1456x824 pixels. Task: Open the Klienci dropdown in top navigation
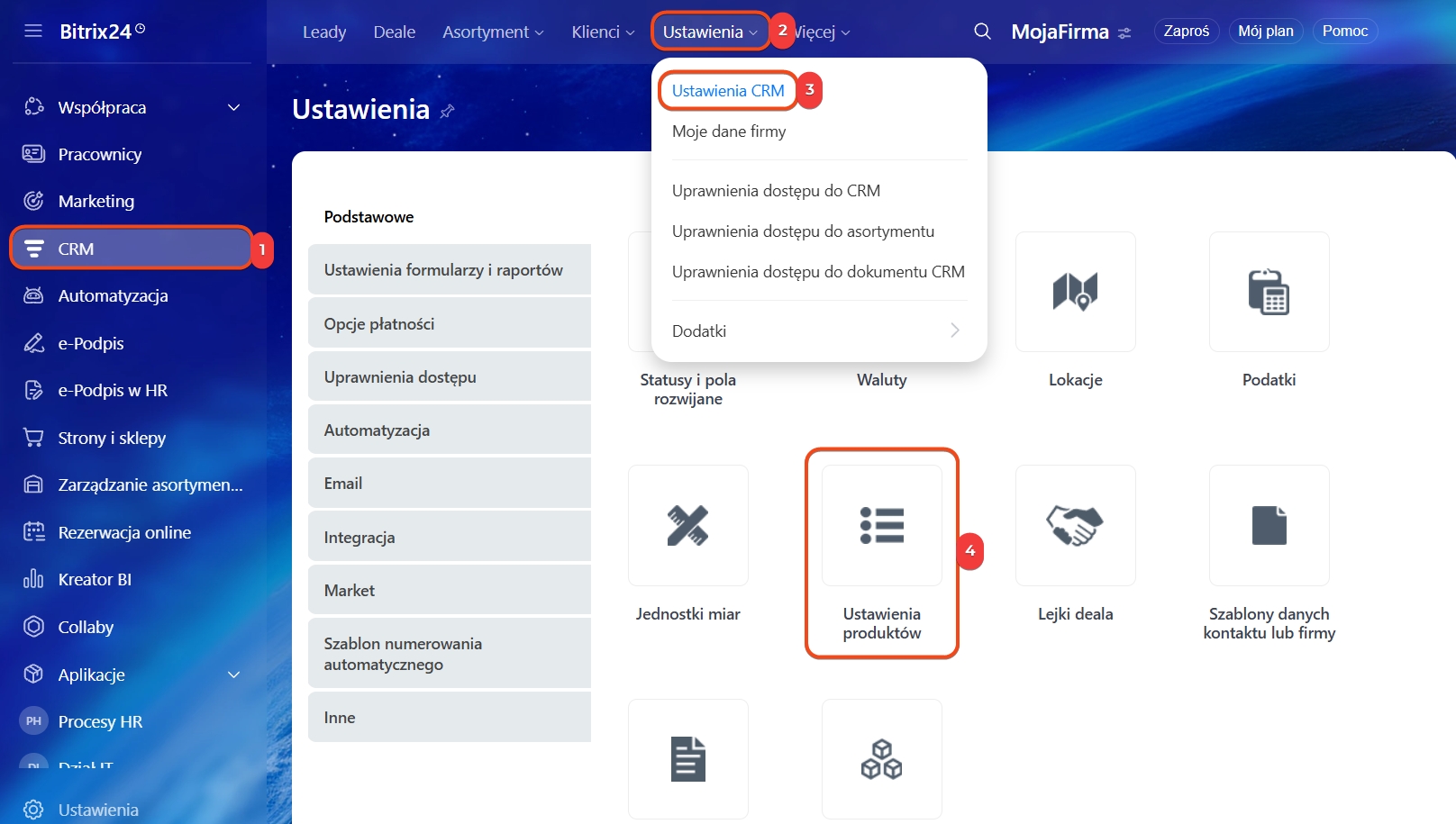[603, 32]
